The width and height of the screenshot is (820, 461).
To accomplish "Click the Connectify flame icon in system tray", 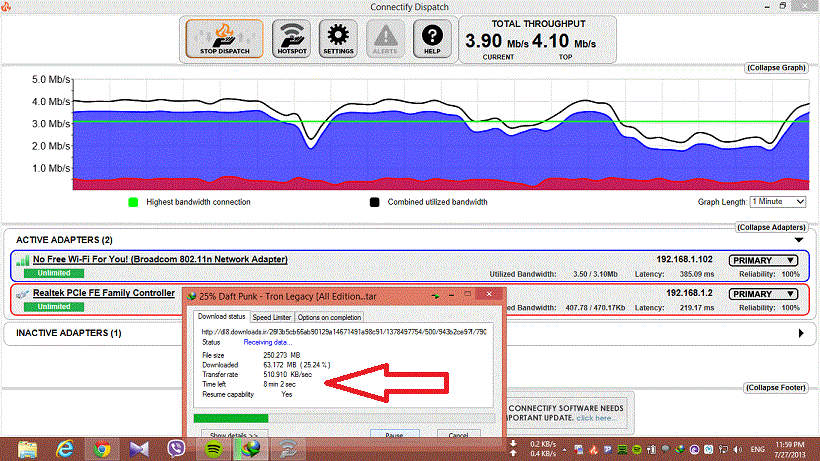I will click(x=594, y=450).
